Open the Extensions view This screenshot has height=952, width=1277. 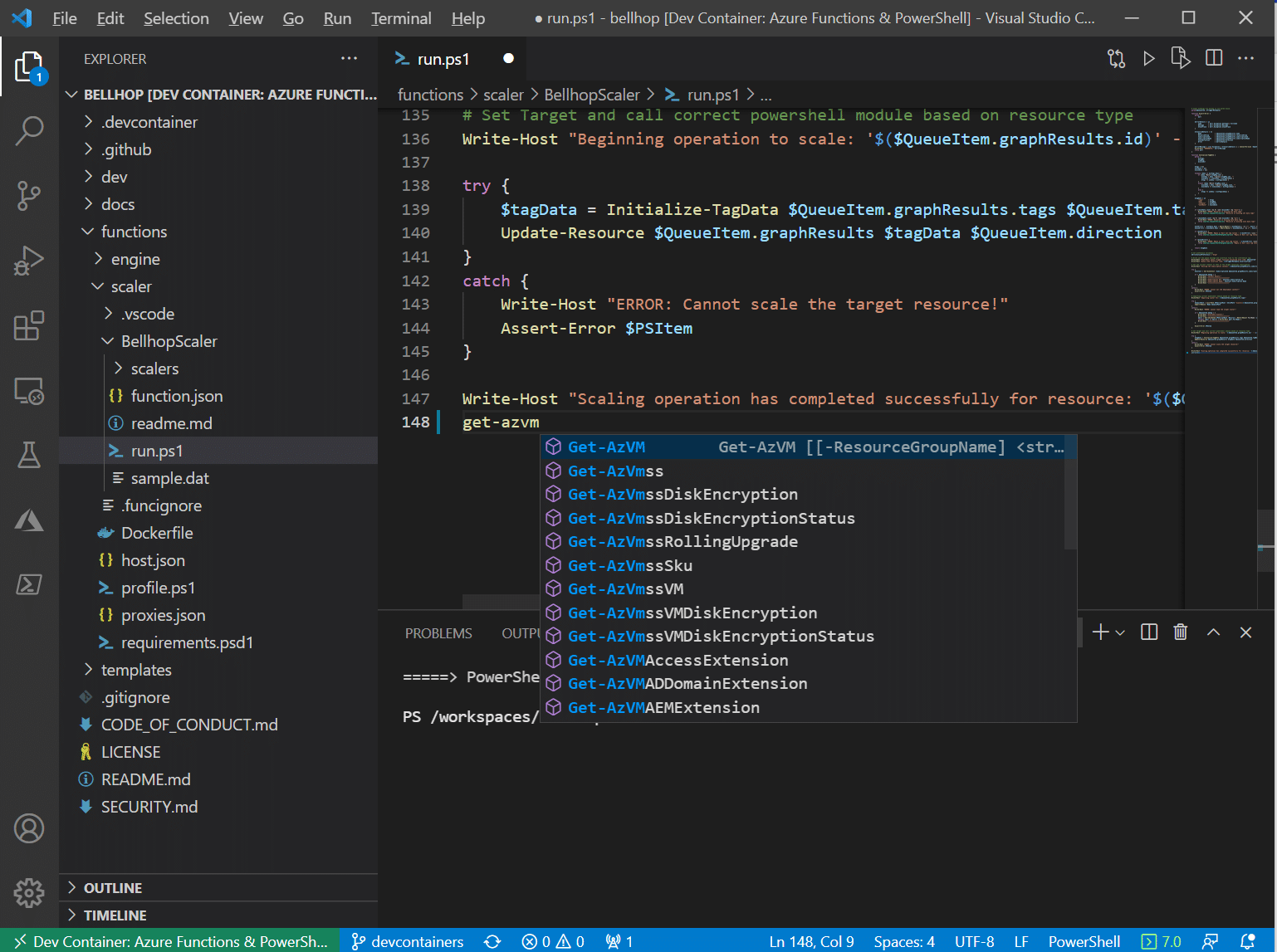pyautogui.click(x=30, y=325)
